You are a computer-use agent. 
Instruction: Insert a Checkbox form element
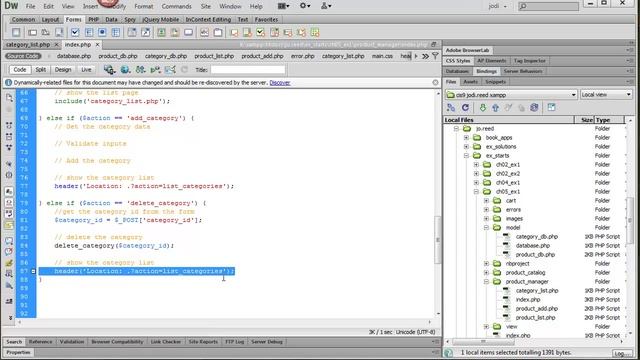point(75,32)
